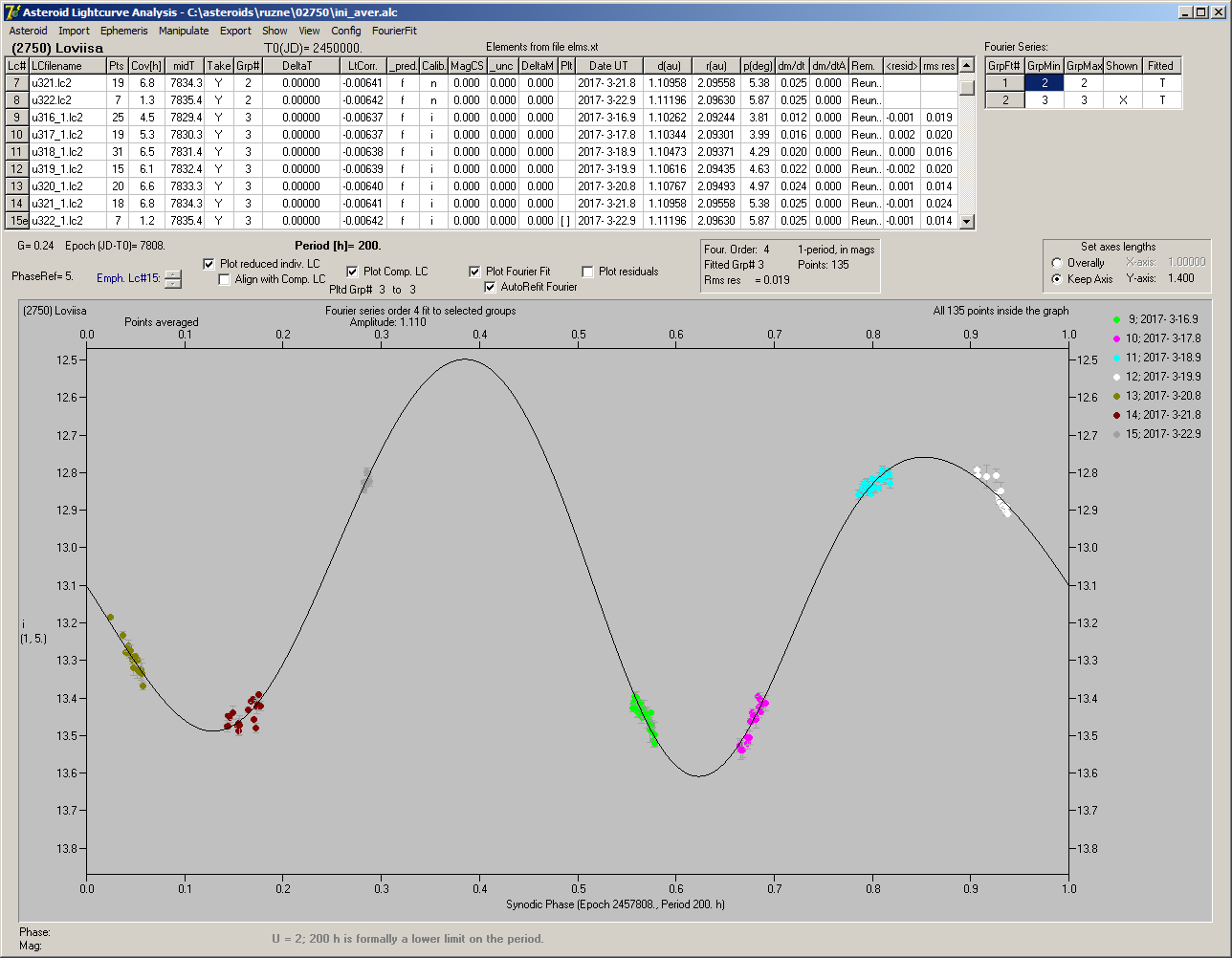Close the Asteroid Lightcurve Analysis window
Image resolution: width=1232 pixels, height=958 pixels.
tap(1218, 11)
